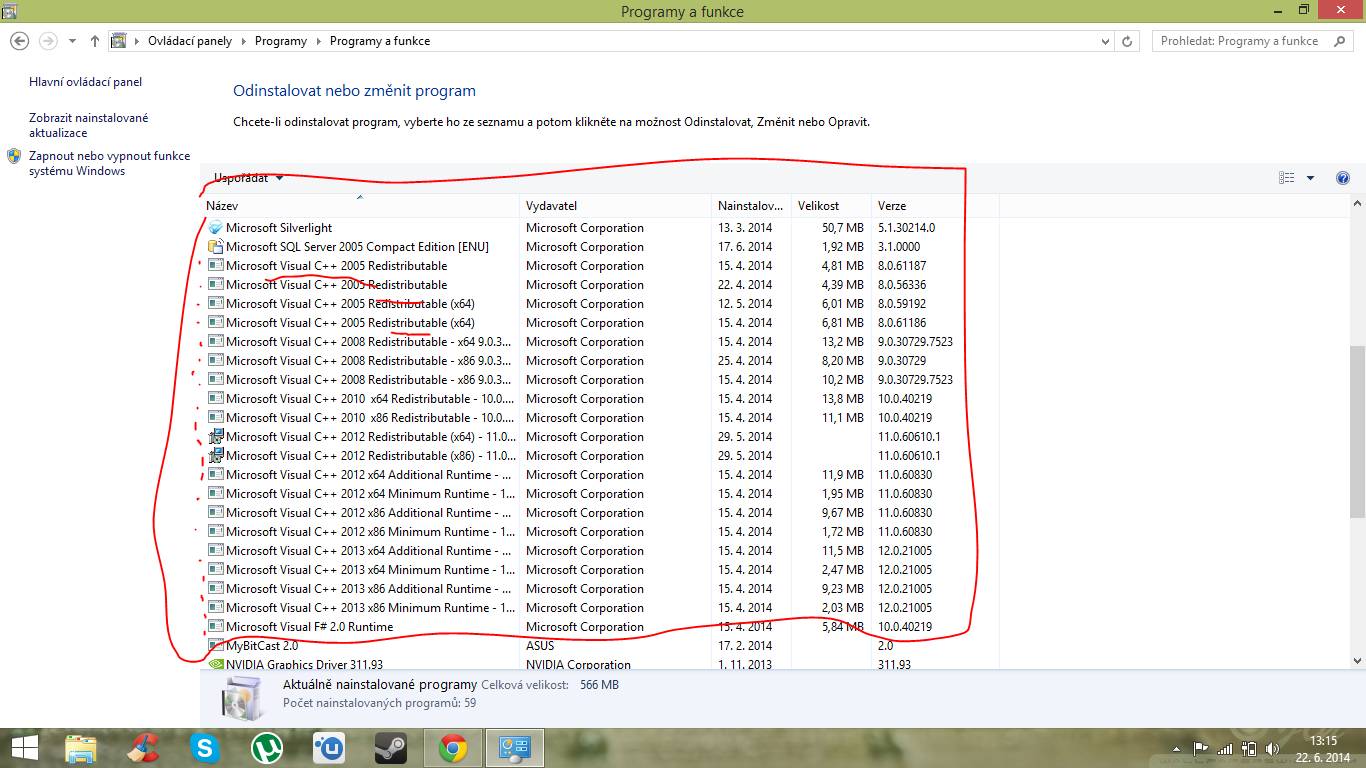Image resolution: width=1366 pixels, height=768 pixels.
Task: Select Visual C++ 2013 x64 Additional Runtime
Action: click(600, 551)
